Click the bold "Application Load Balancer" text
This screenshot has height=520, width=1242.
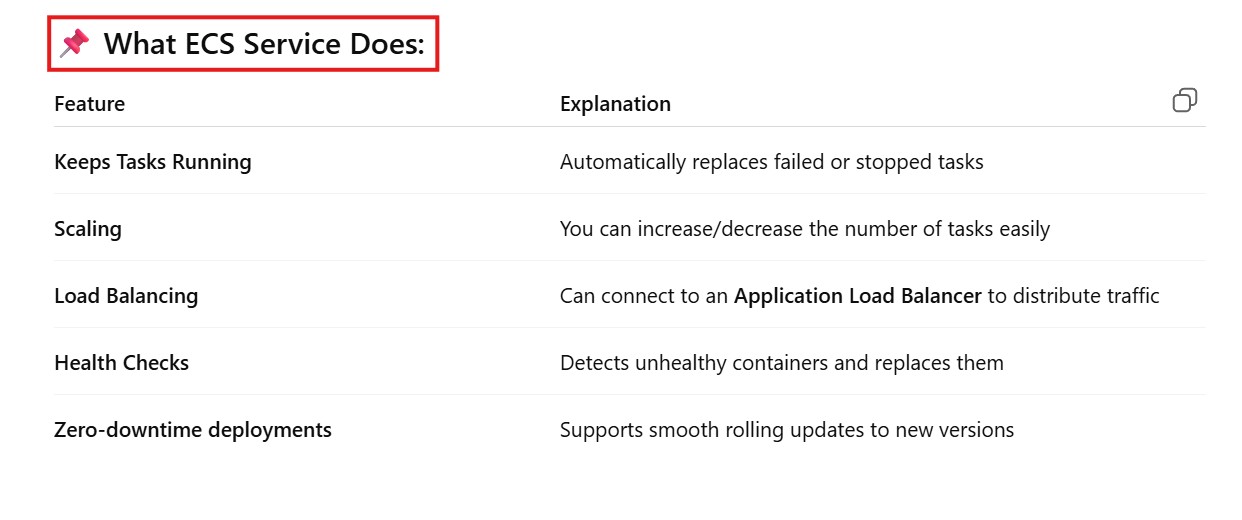(857, 296)
